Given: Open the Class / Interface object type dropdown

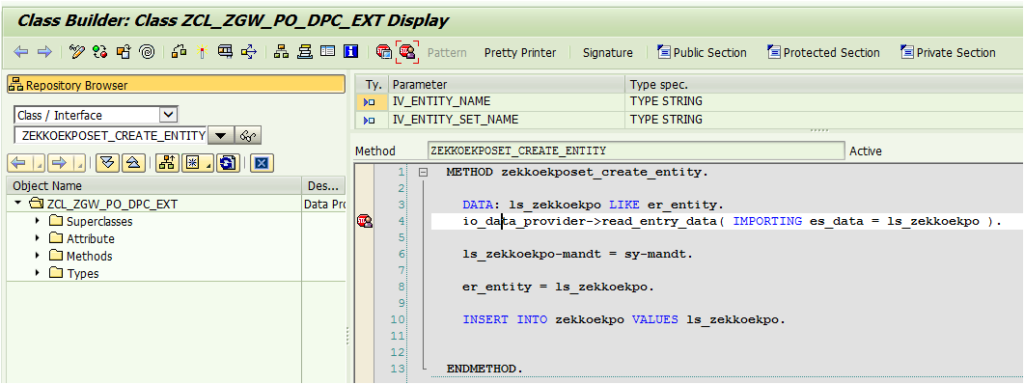Looking at the screenshot, I should pyautogui.click(x=168, y=115).
